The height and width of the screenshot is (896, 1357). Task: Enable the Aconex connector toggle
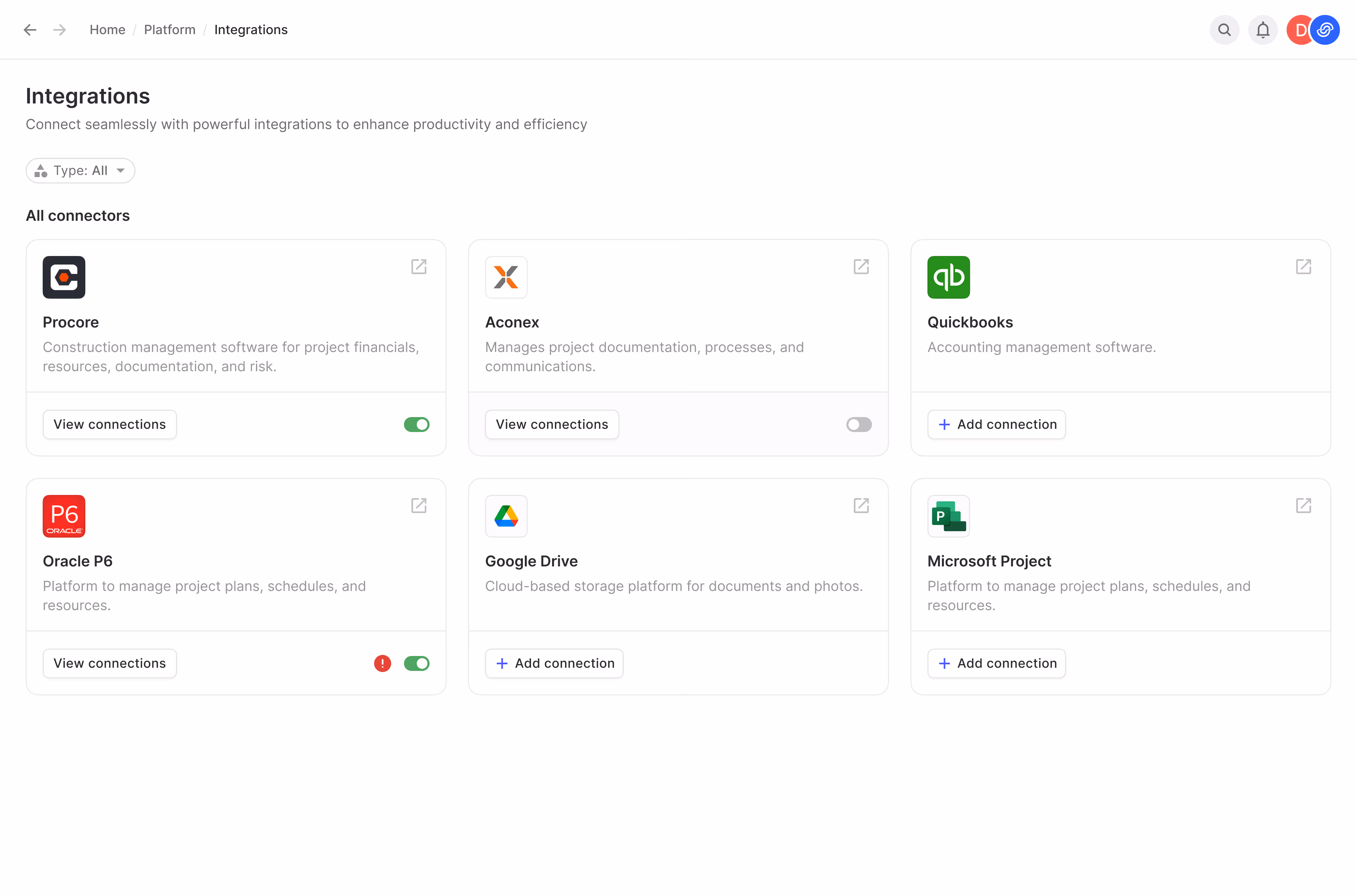(859, 425)
